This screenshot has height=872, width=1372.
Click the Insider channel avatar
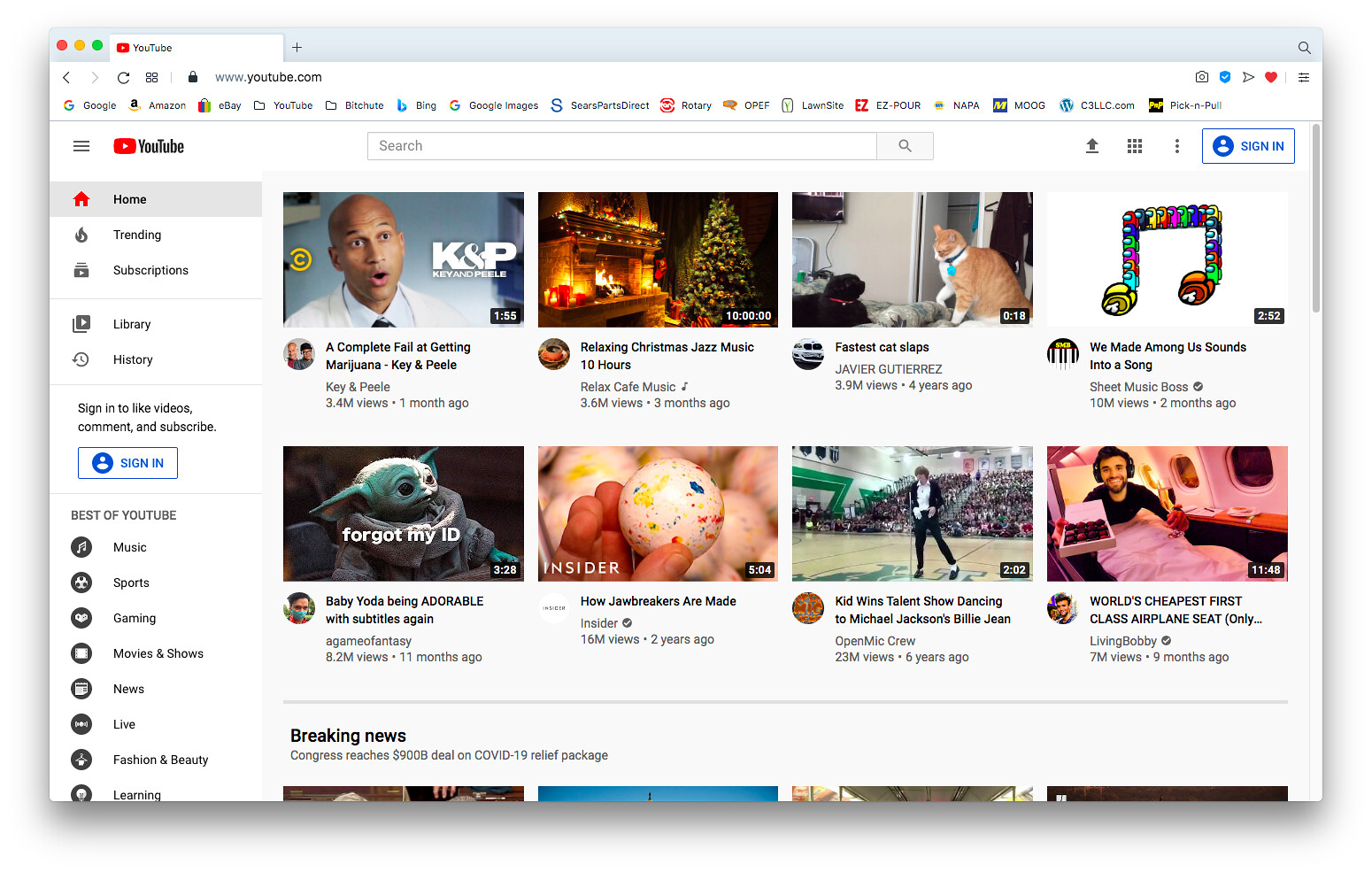pos(554,608)
